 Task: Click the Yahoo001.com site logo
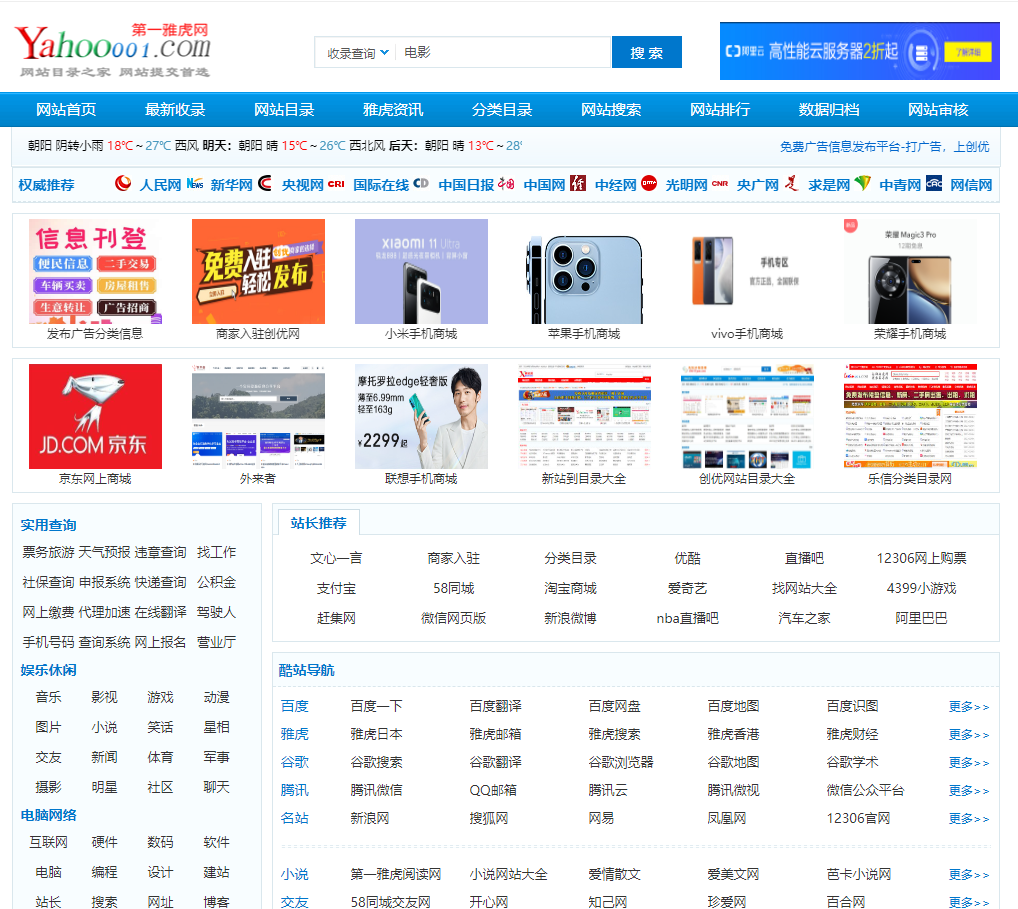coord(112,51)
